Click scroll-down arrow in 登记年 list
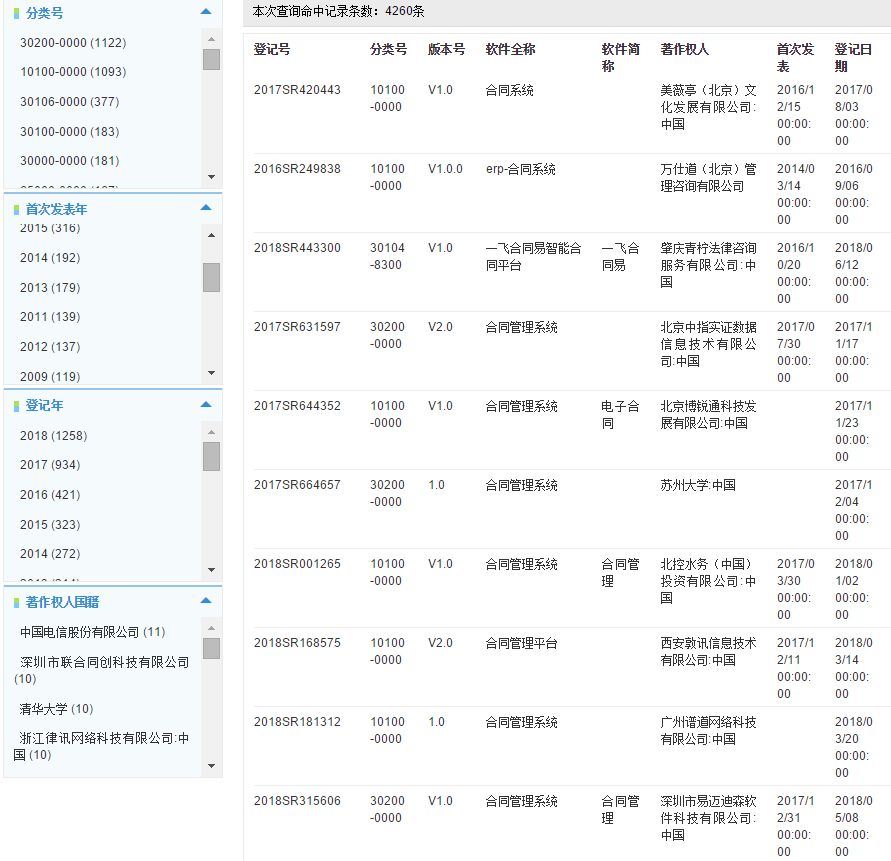891x861 pixels. (211, 569)
